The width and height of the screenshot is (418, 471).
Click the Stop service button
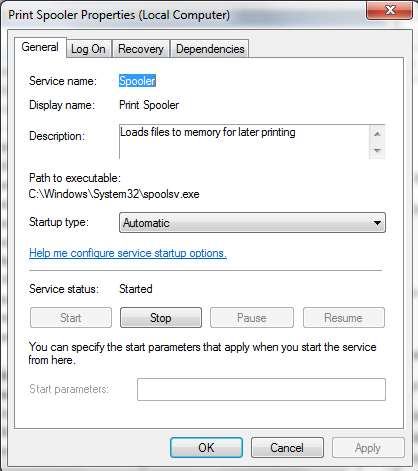(161, 318)
